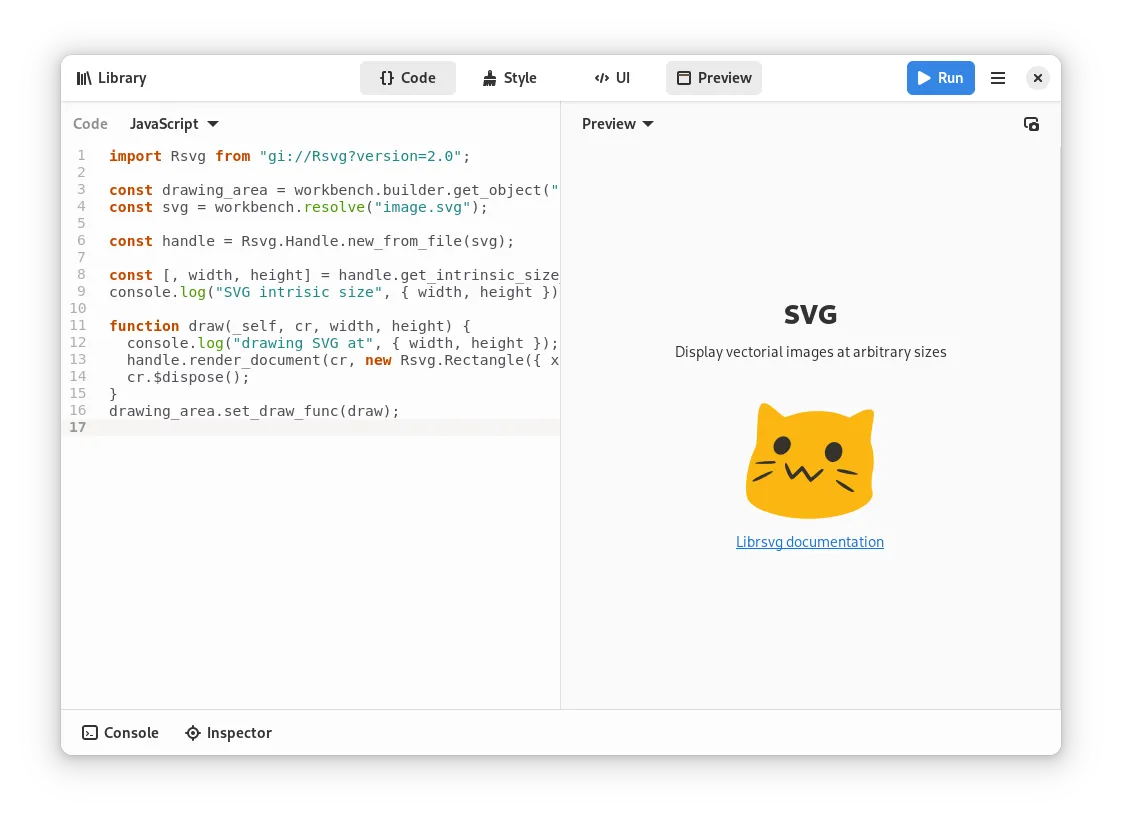Viewport: 1122px width, 822px height.
Task: Click the Library books icon
Action: coord(84,78)
